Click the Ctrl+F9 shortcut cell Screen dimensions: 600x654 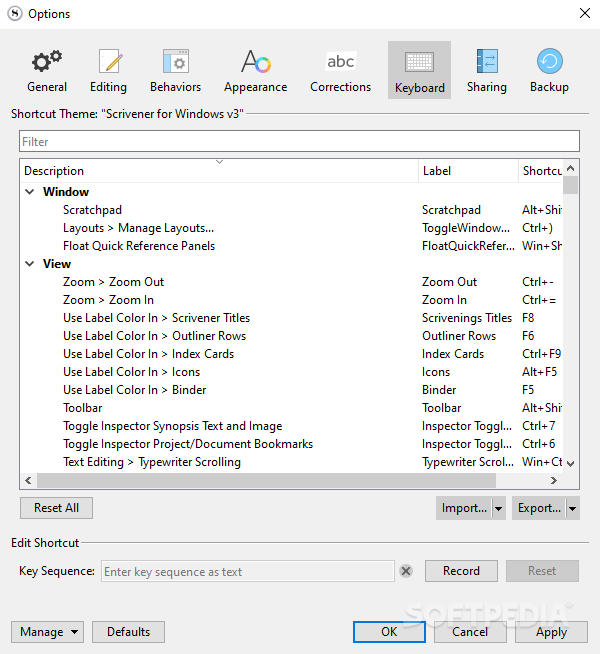[x=541, y=354]
